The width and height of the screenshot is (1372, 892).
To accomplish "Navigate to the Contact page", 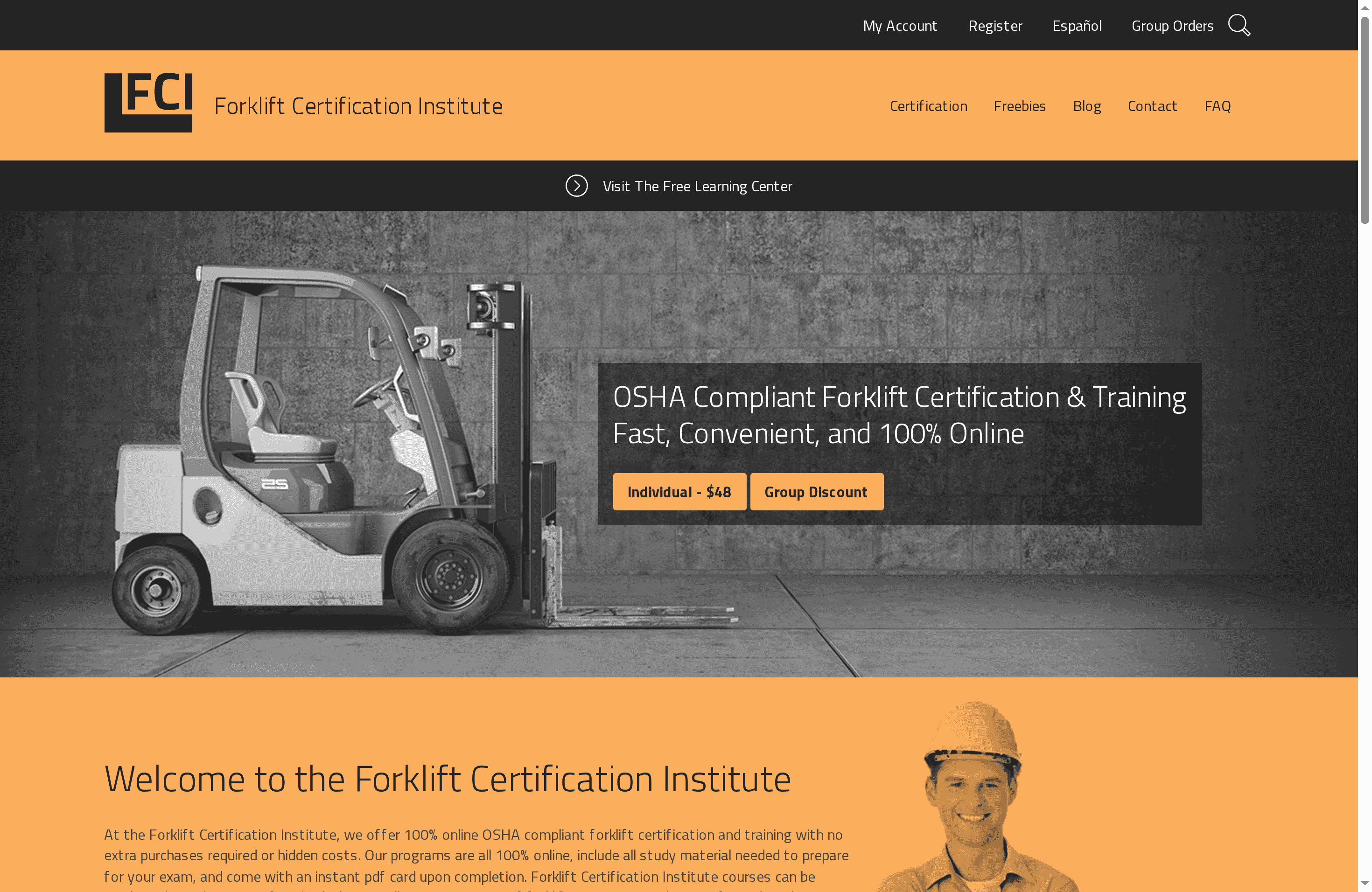I will tap(1152, 106).
